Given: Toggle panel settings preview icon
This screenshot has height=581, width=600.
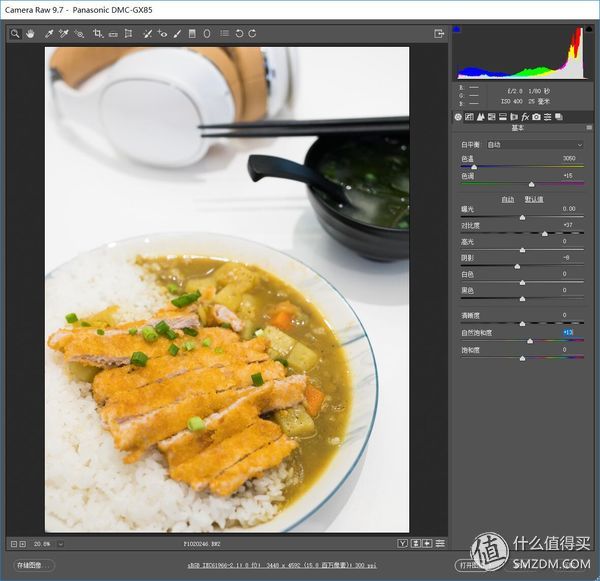Looking at the screenshot, I should pyautogui.click(x=440, y=543).
